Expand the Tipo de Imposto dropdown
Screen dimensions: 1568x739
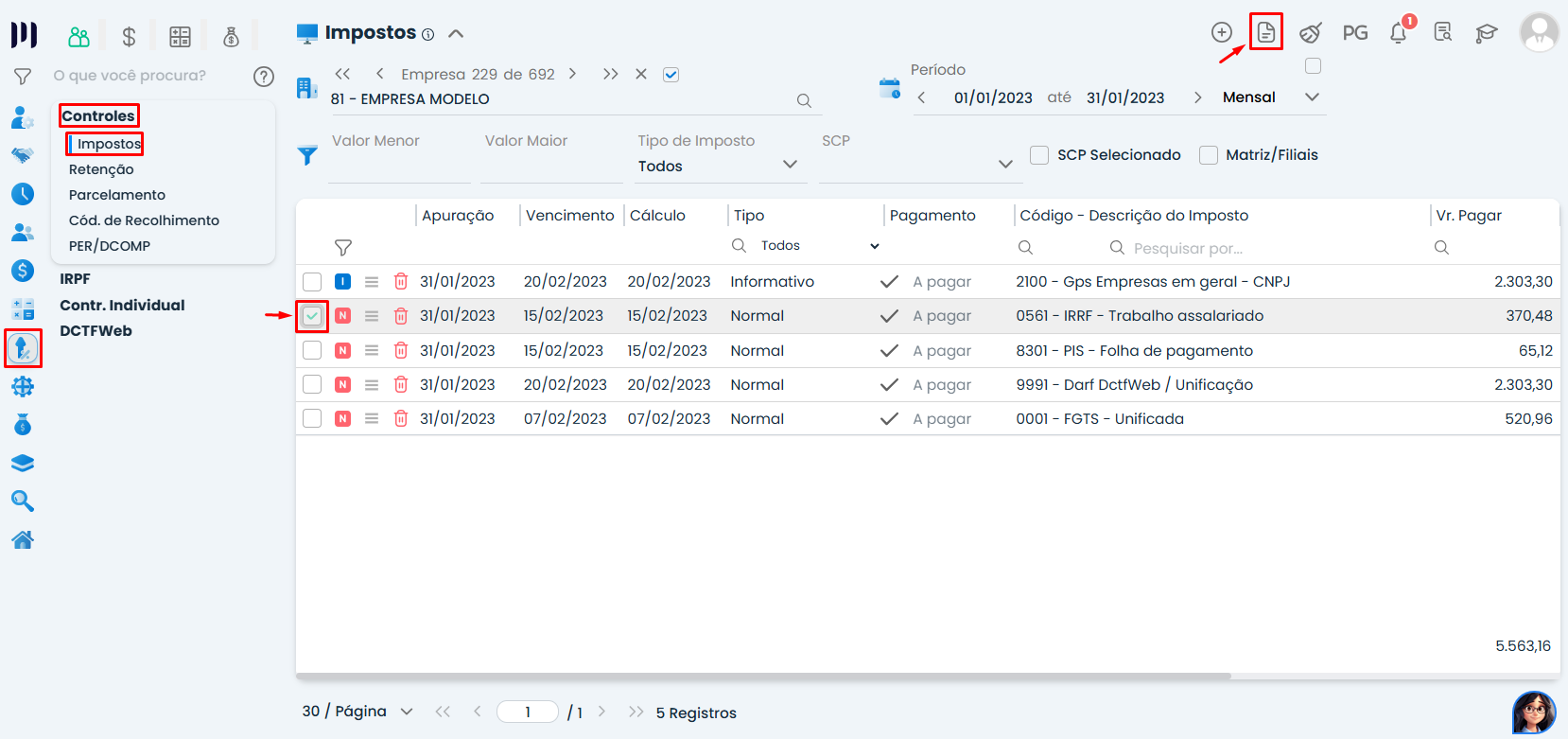coord(790,165)
